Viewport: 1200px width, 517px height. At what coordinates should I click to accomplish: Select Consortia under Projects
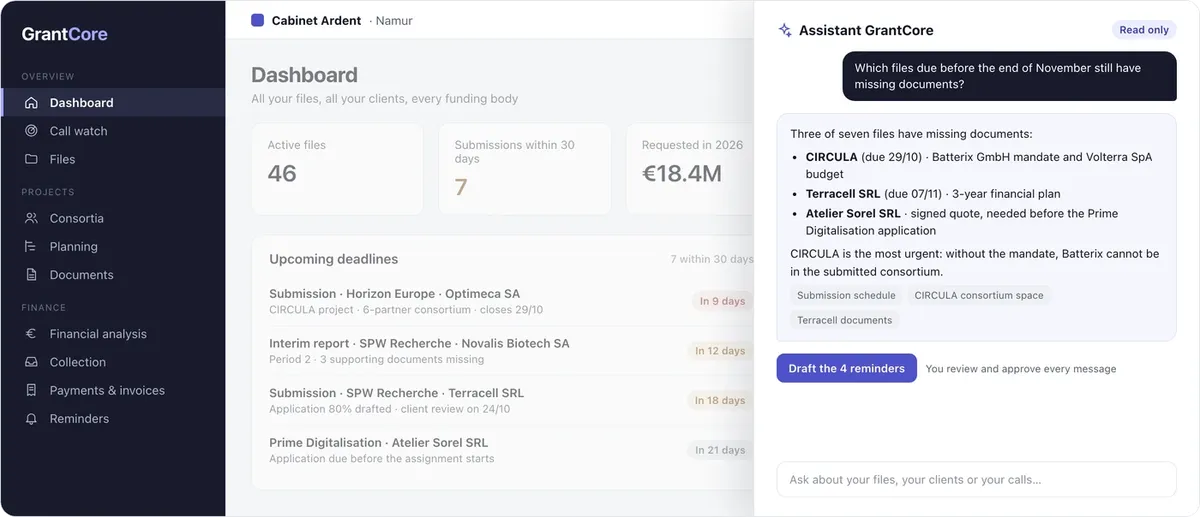tap(113, 218)
